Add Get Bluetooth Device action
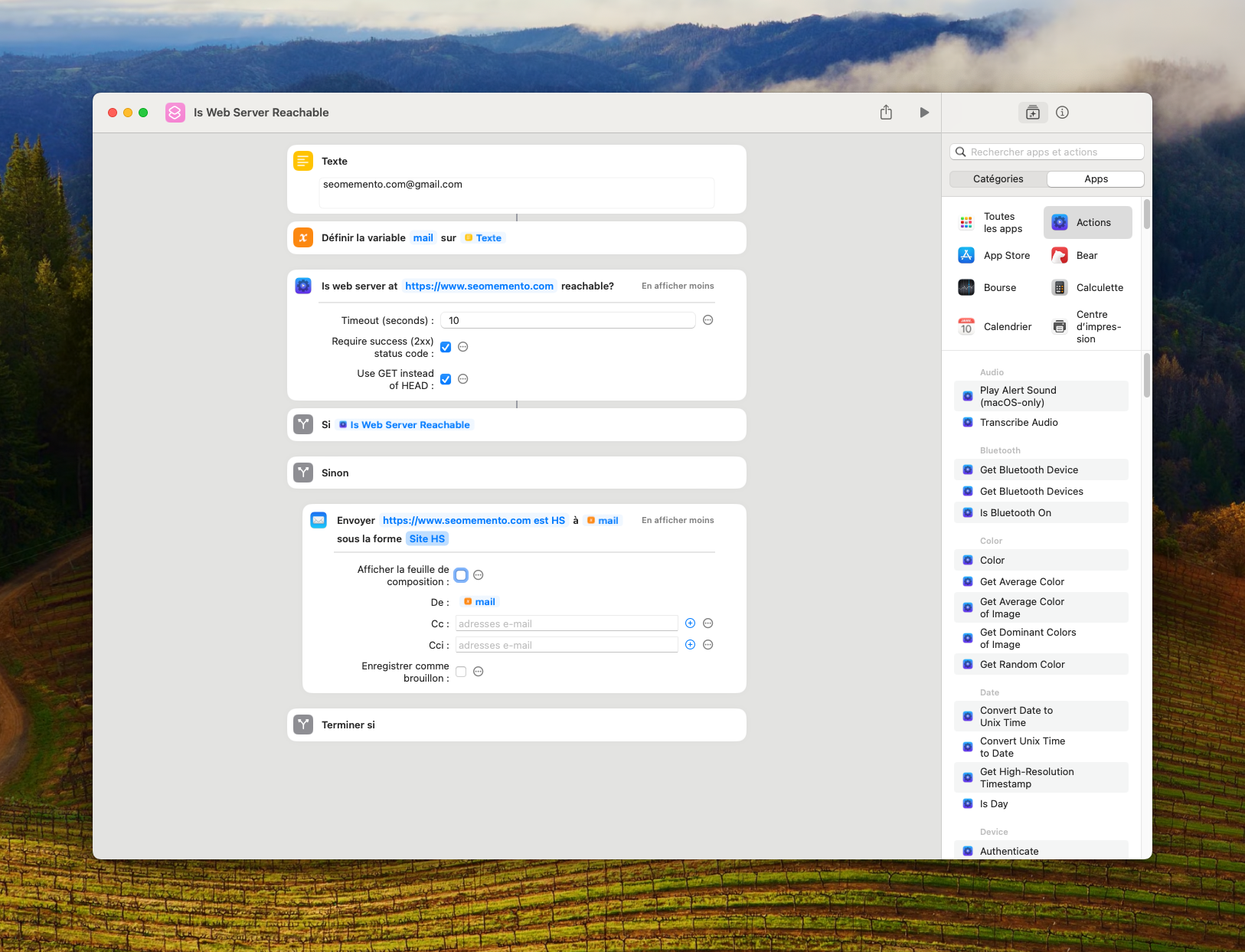This screenshot has width=1245, height=952. (1041, 469)
